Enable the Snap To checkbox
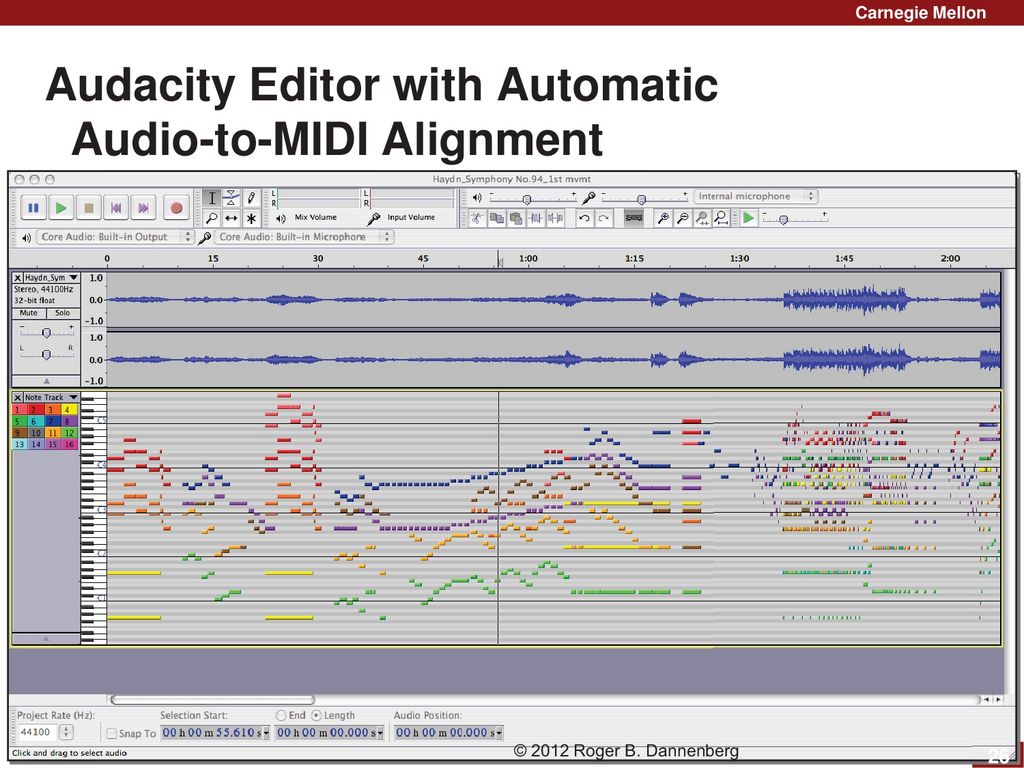 tap(112, 733)
